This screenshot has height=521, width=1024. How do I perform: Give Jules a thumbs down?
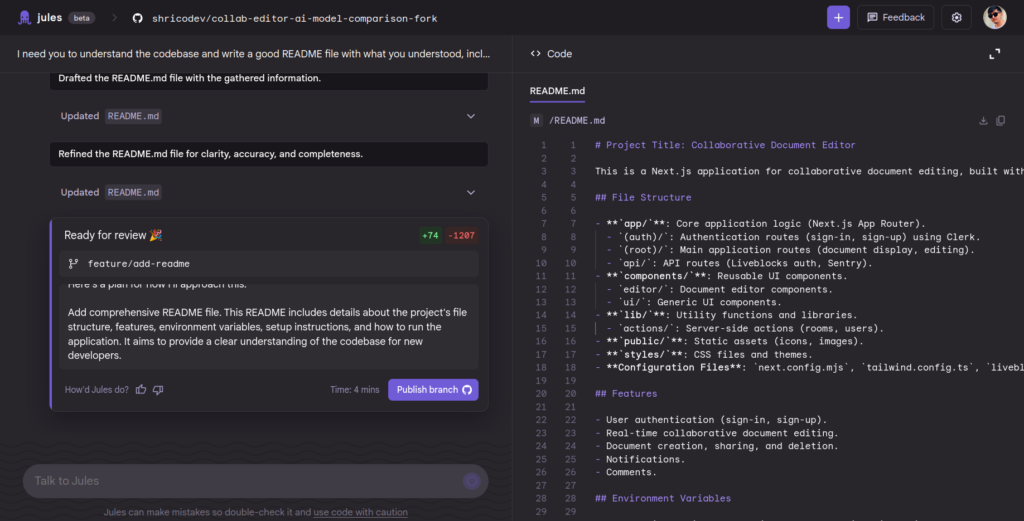[x=158, y=390]
